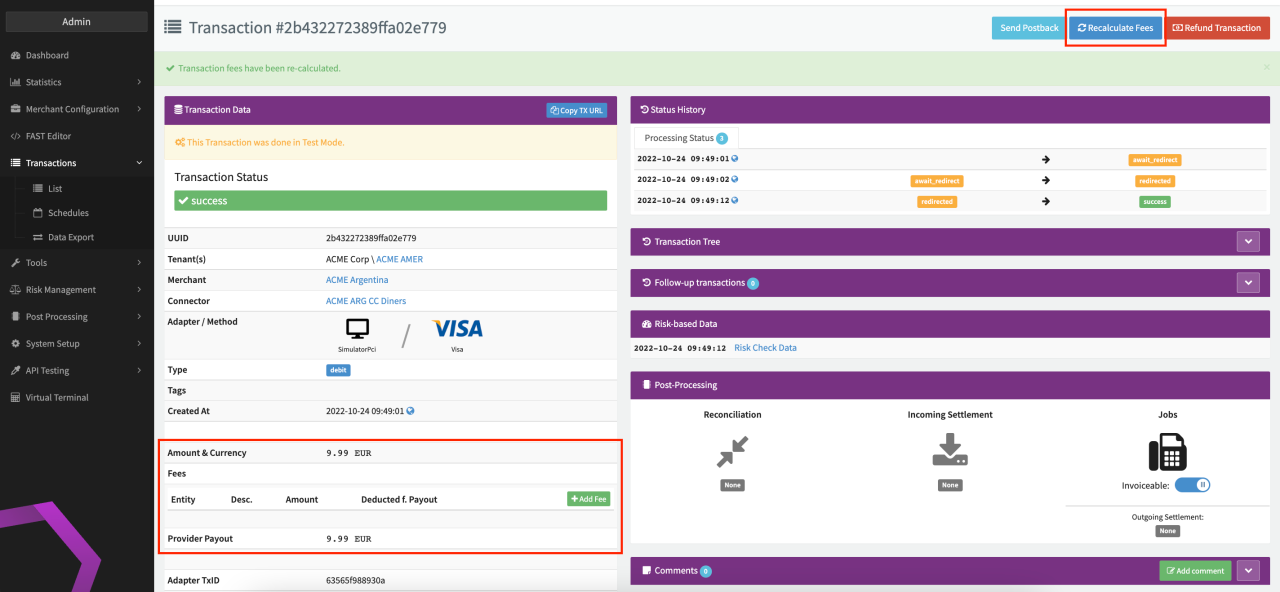Dismiss the green fees recalculated alert

point(1267,67)
